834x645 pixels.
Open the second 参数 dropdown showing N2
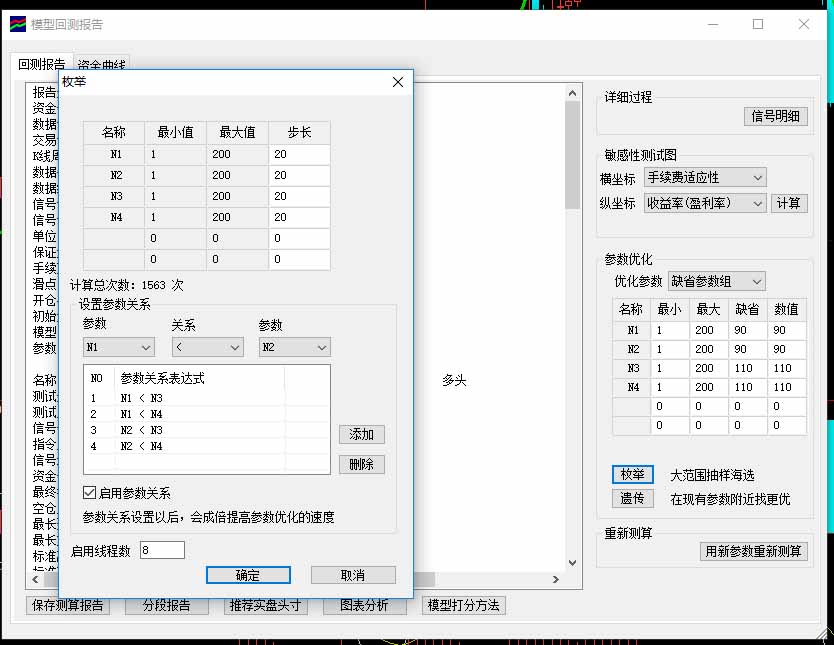tap(294, 347)
